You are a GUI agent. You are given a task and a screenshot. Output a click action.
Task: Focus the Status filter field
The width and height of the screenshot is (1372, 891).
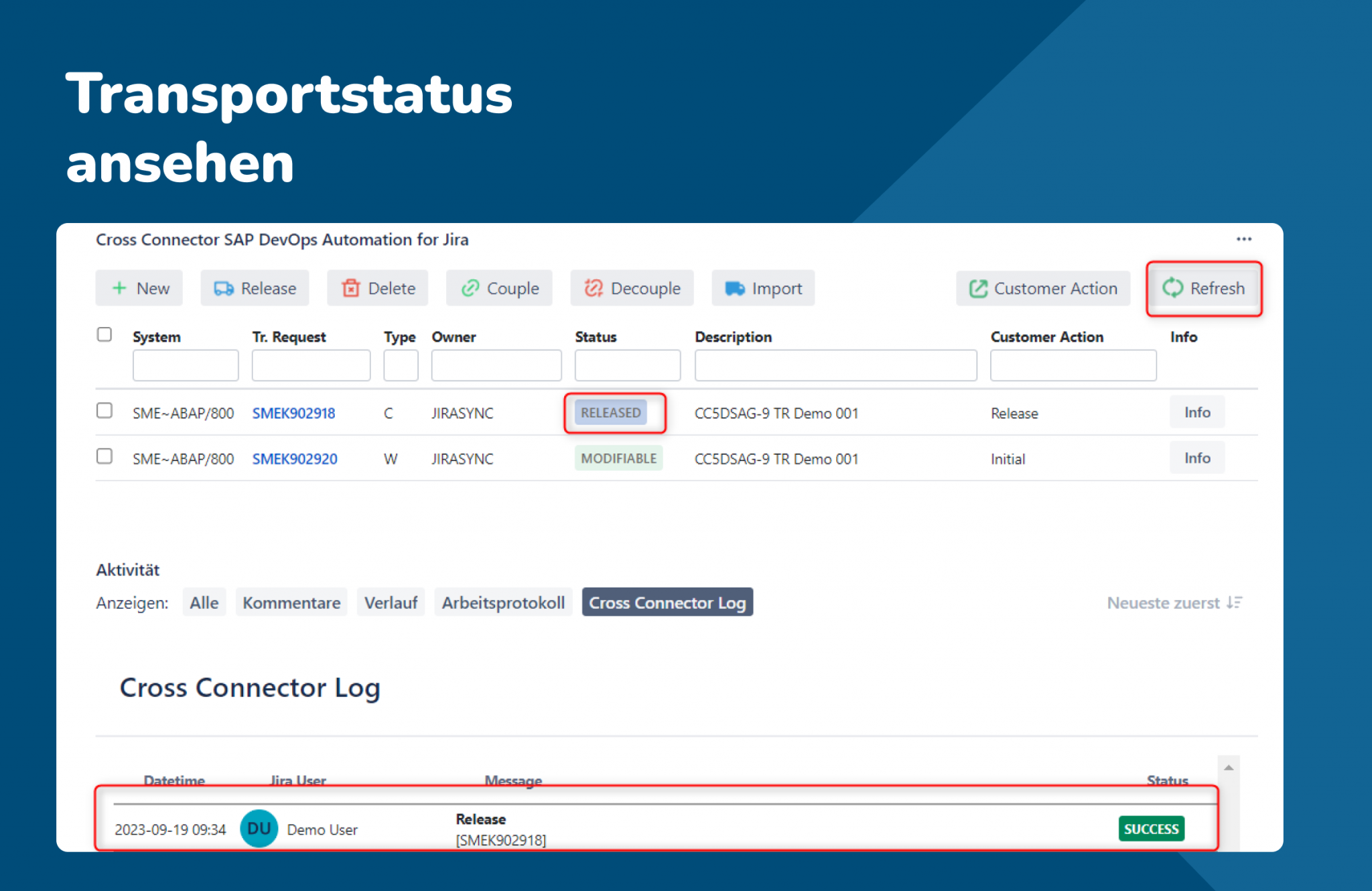point(628,366)
